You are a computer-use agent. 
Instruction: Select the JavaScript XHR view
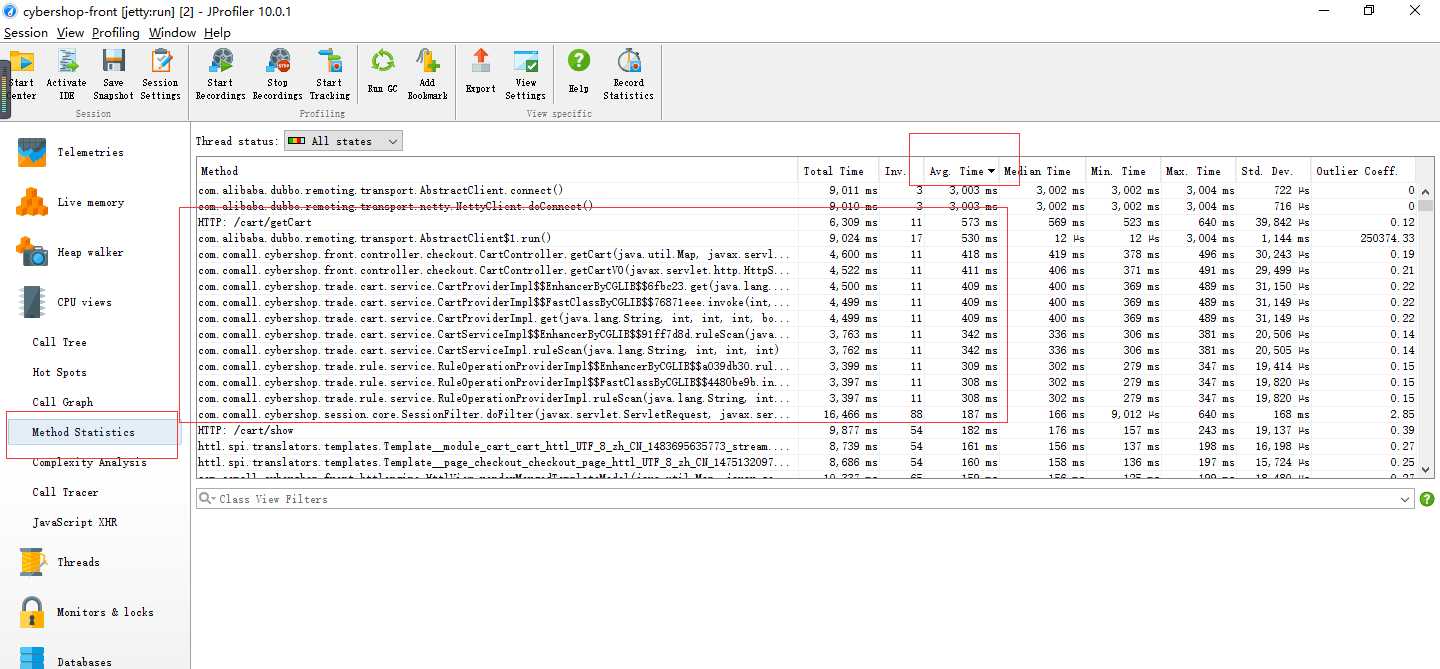coord(74,522)
